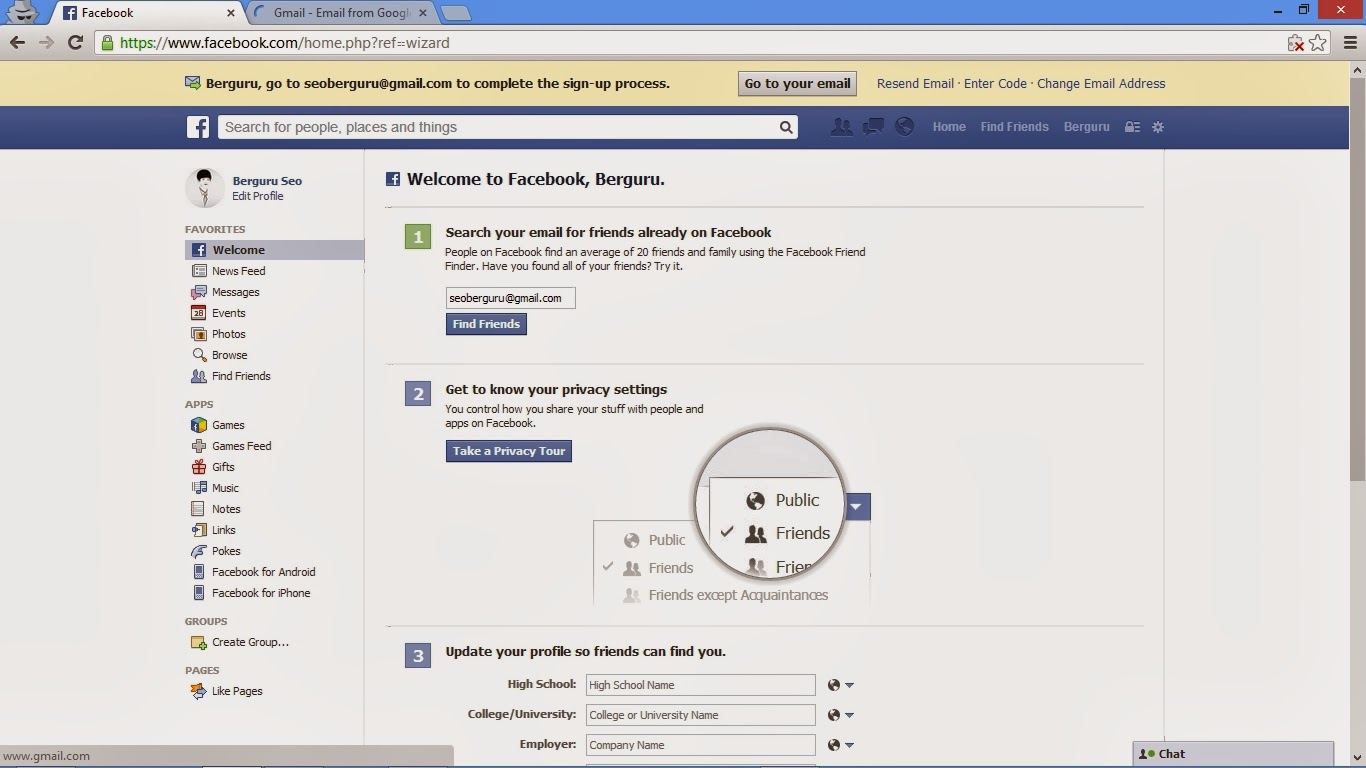This screenshot has width=1366, height=768.
Task: Open settings gear icon in header
Action: (x=1158, y=127)
